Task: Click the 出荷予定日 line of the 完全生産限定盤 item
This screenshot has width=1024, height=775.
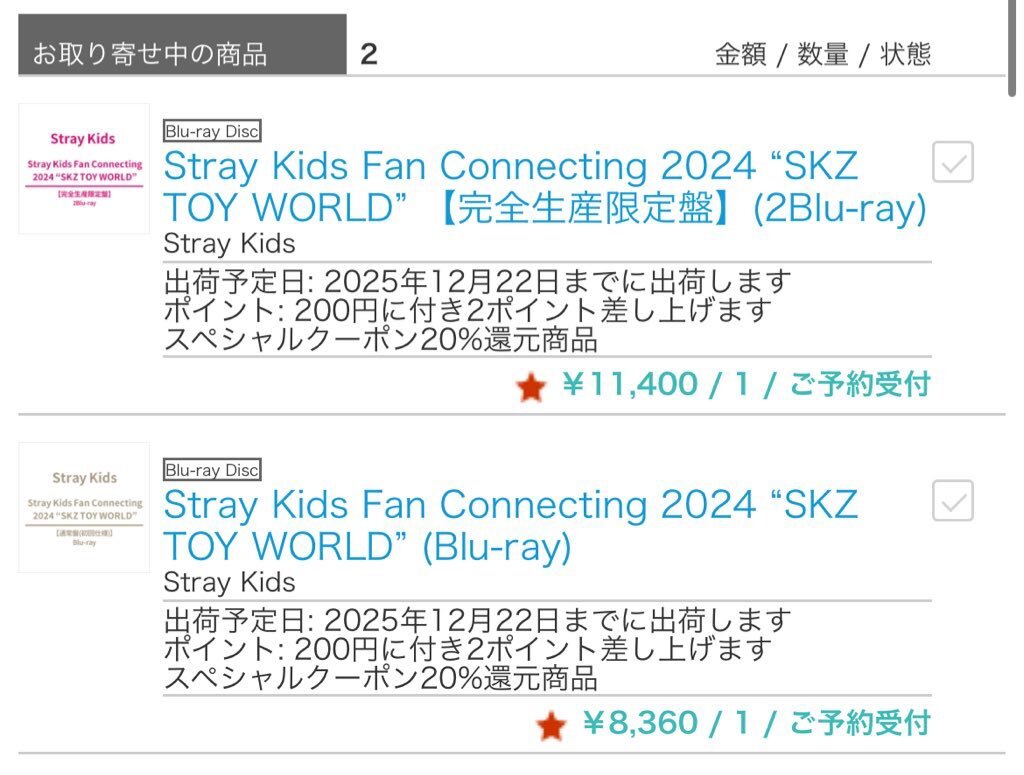Action: pos(477,282)
